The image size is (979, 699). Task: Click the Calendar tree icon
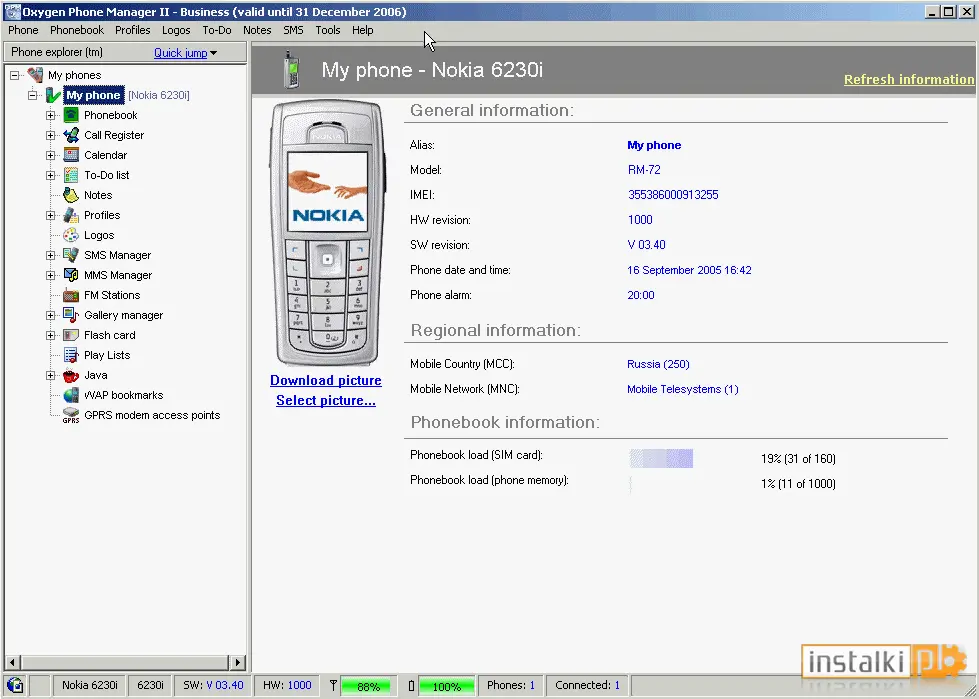tap(71, 155)
